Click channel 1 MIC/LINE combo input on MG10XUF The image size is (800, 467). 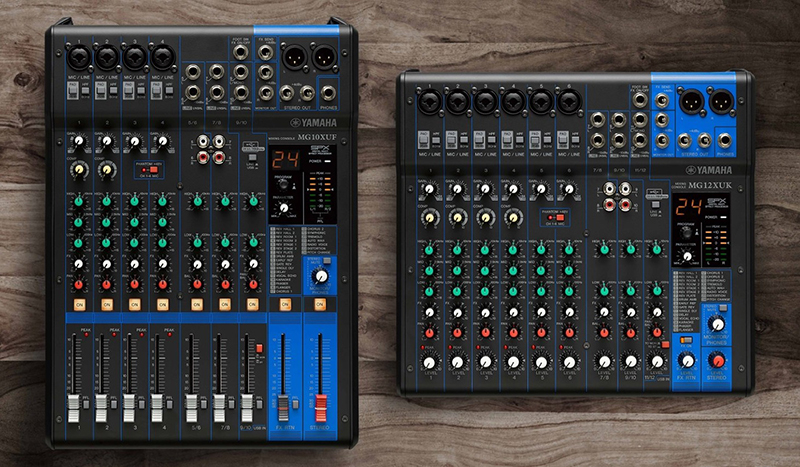pos(79,57)
